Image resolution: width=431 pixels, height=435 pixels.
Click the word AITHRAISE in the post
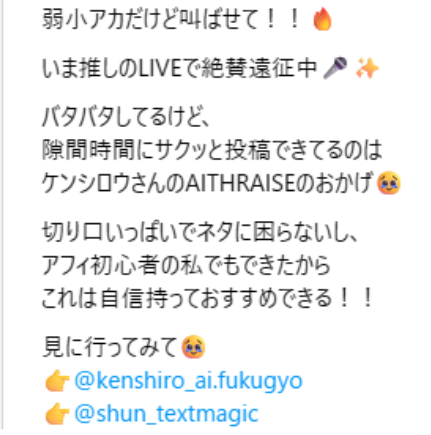pos(240,183)
